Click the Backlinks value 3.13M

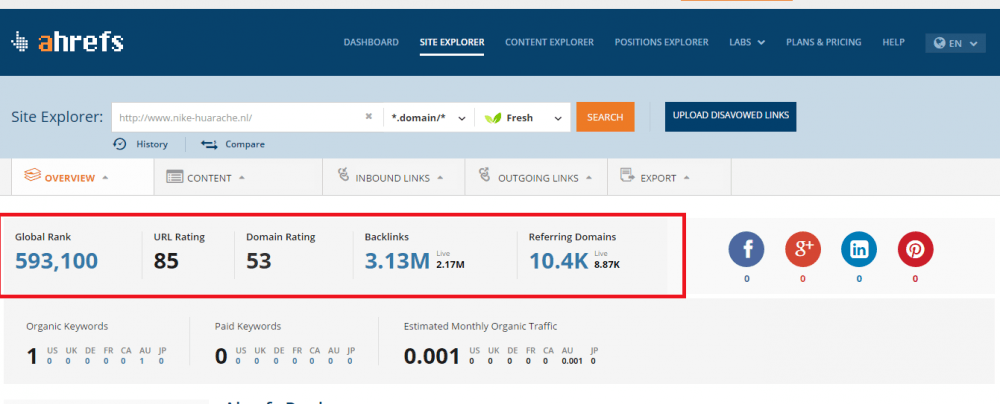point(397,261)
